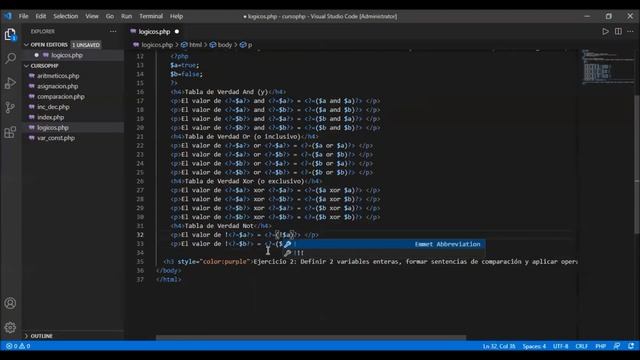Click the PHP language mode indicator
This screenshot has width=640, height=360.
(x=600, y=346)
